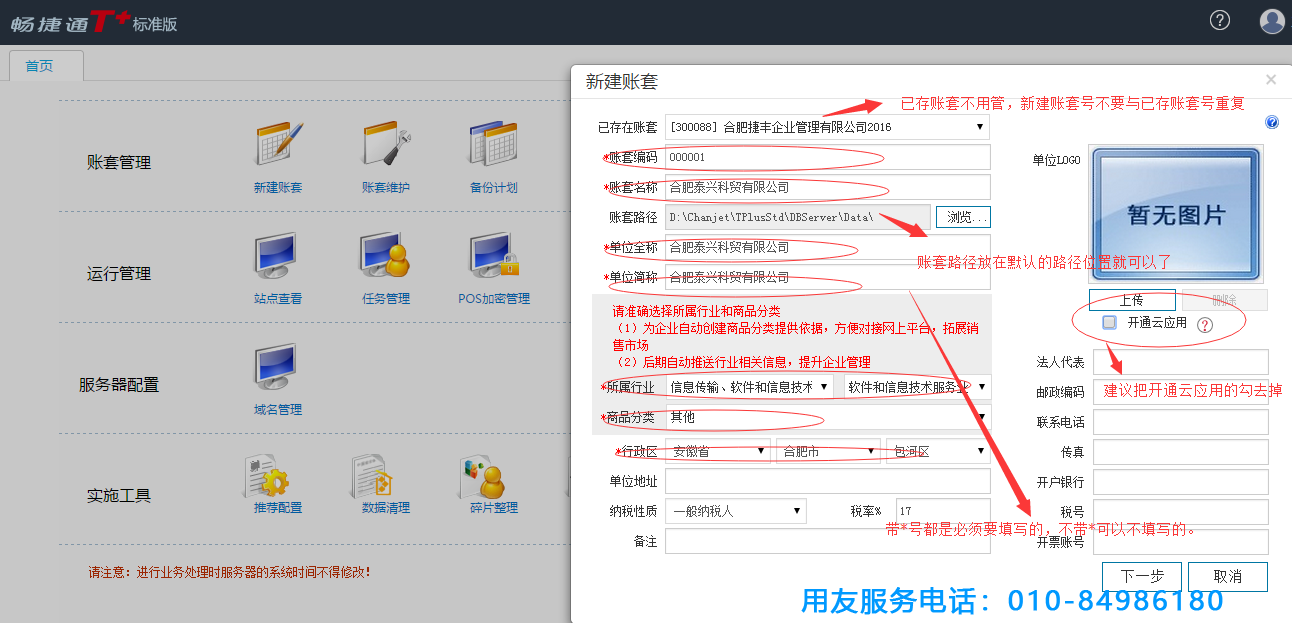Image resolution: width=1292 pixels, height=623 pixels.
Task: Expand the 所属行业 first dropdown
Action: [749, 387]
